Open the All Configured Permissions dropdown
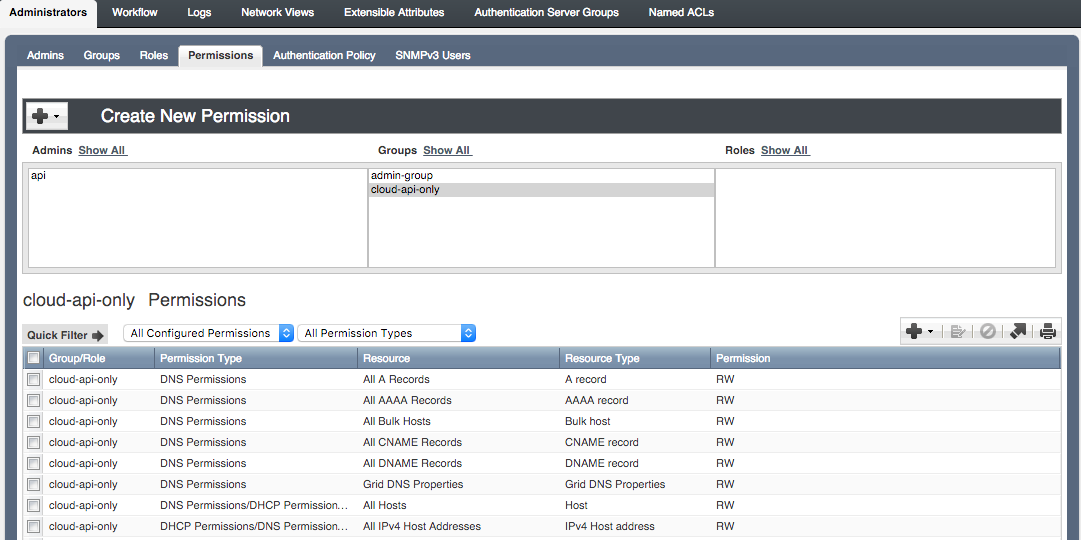Screen dimensions: 1081x540 [209, 333]
